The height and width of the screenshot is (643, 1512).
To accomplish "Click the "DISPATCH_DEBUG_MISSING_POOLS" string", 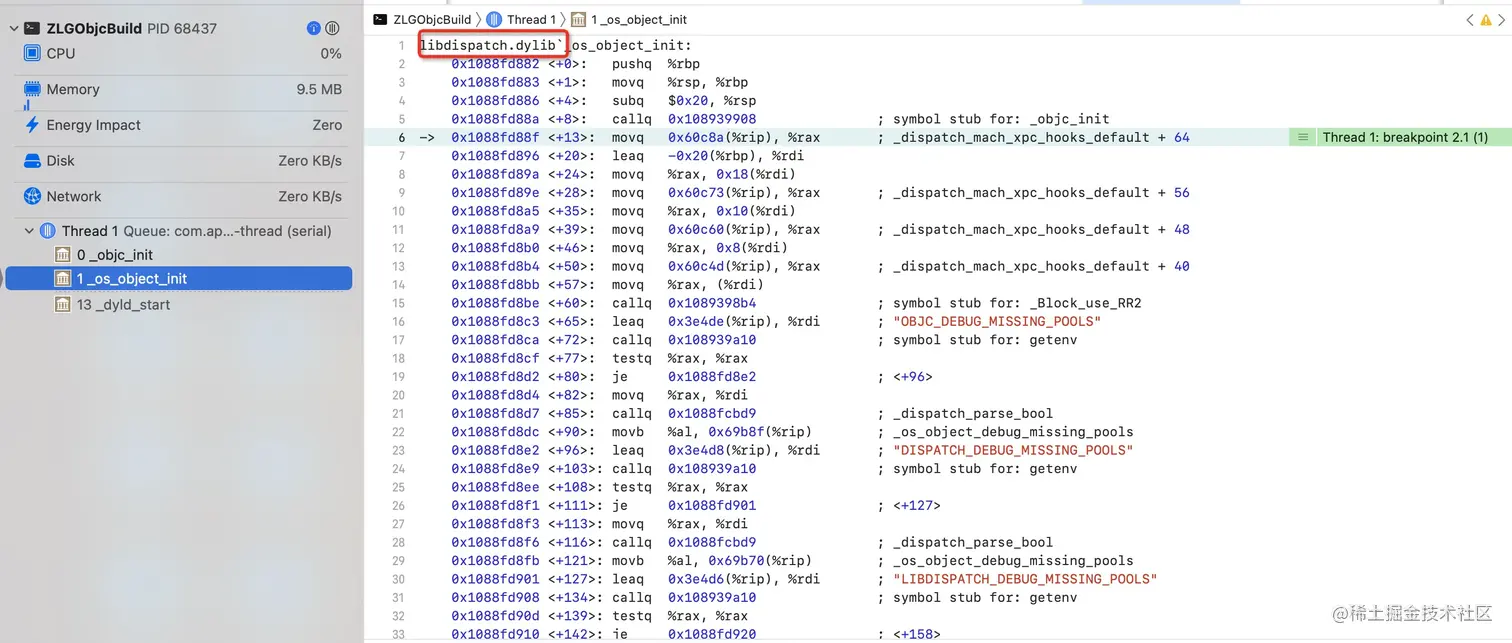I will coord(1013,450).
